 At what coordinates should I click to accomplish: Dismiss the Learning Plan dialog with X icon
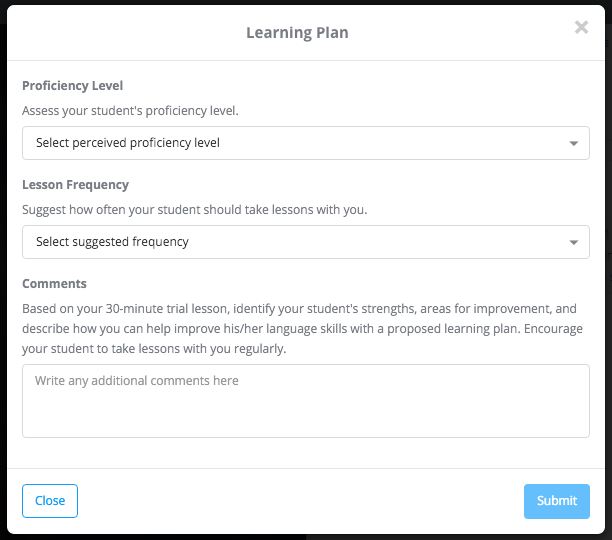pos(581,27)
